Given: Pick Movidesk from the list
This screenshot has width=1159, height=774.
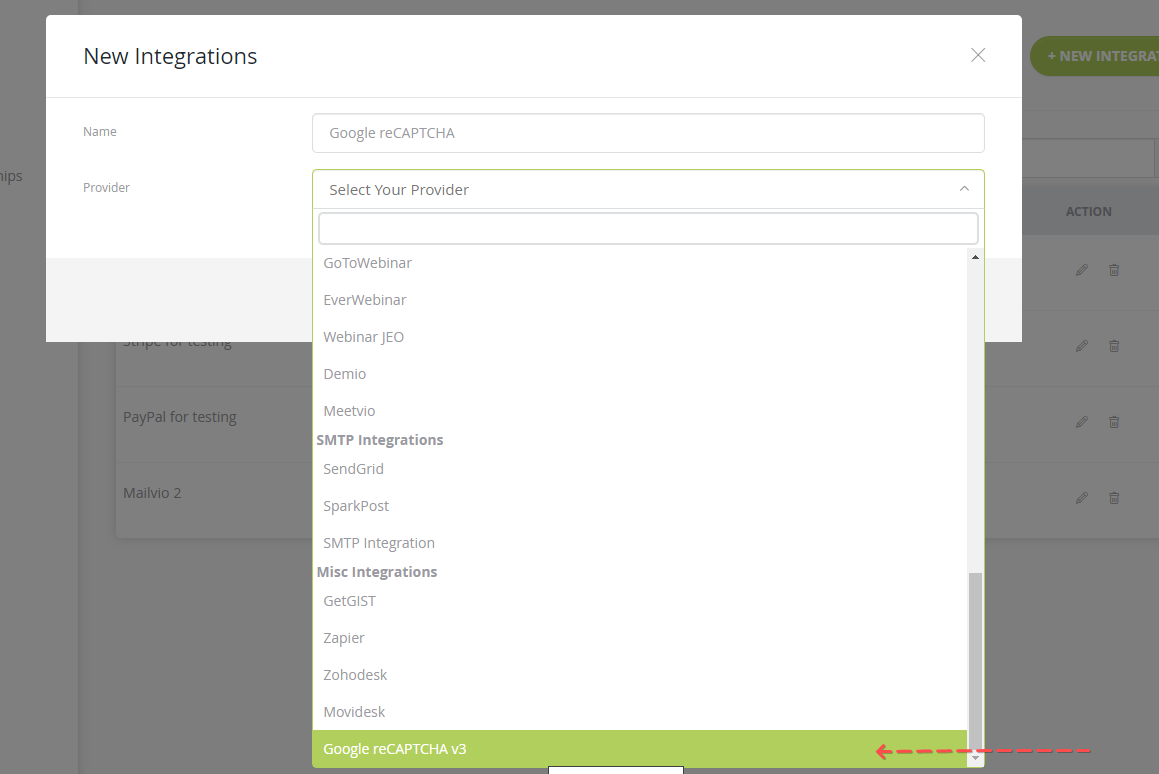Looking at the screenshot, I should tap(640, 712).
